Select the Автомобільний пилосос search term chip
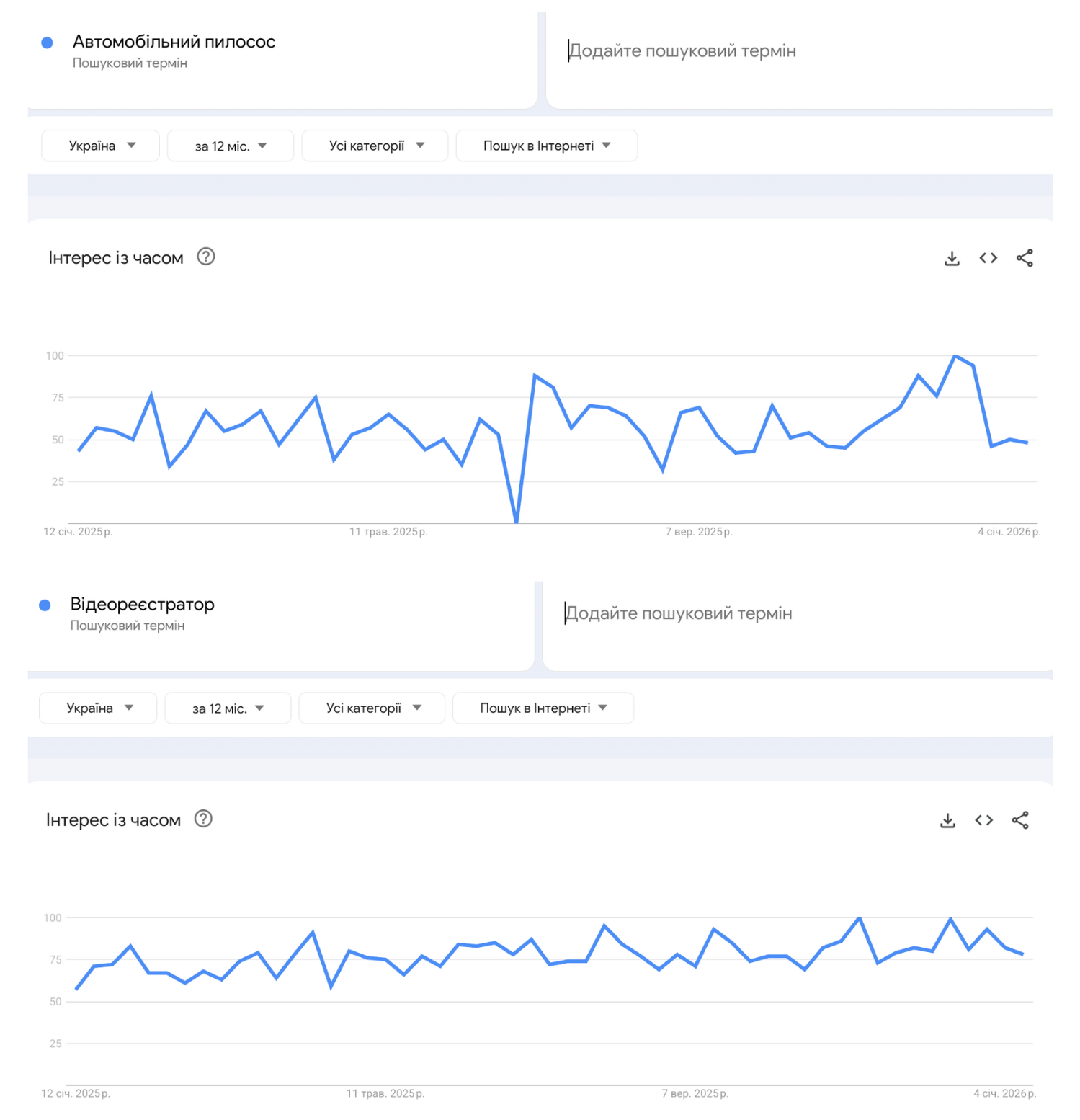1080x1120 pixels. click(174, 42)
